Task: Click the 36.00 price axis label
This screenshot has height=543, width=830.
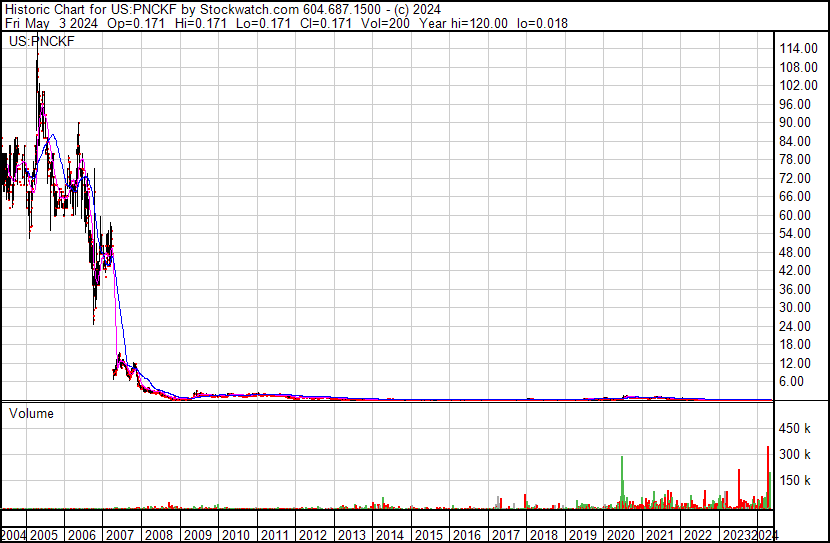Action: (795, 289)
